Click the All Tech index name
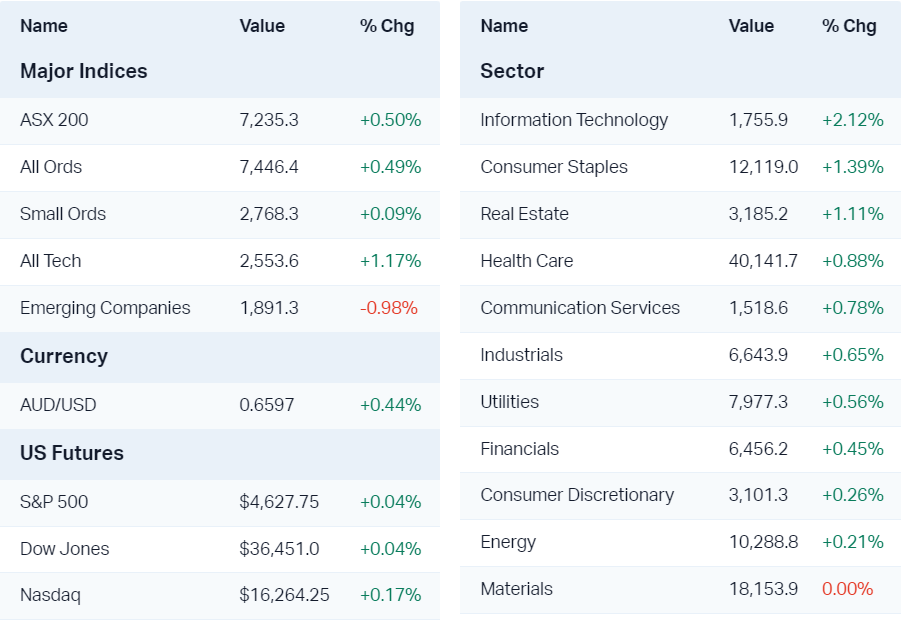The width and height of the screenshot is (901, 620). coord(51,261)
